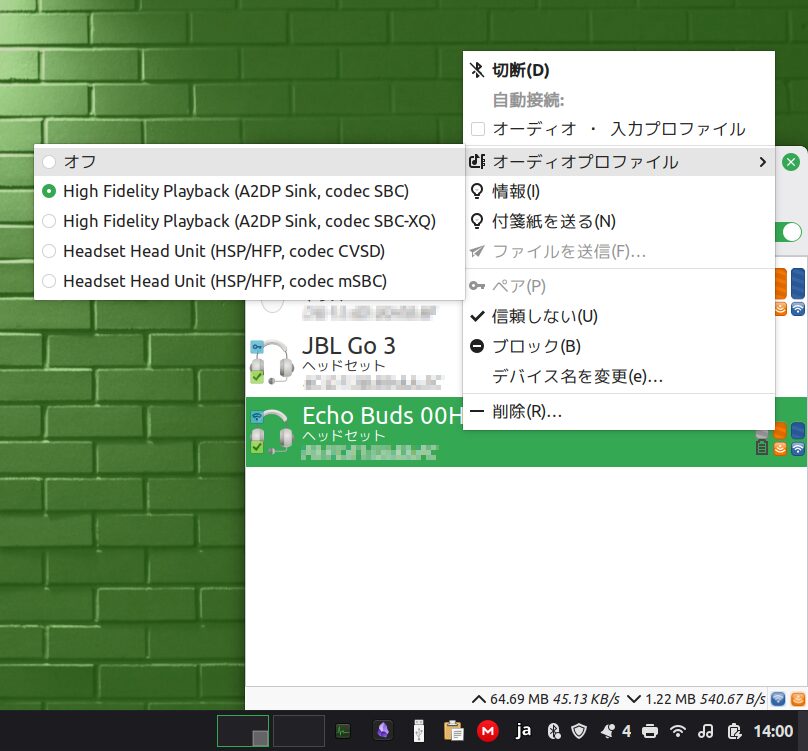The height and width of the screenshot is (751, 808).
Task: Select High Fidelity Playback codec SBC-XQ
Action: coord(249,221)
